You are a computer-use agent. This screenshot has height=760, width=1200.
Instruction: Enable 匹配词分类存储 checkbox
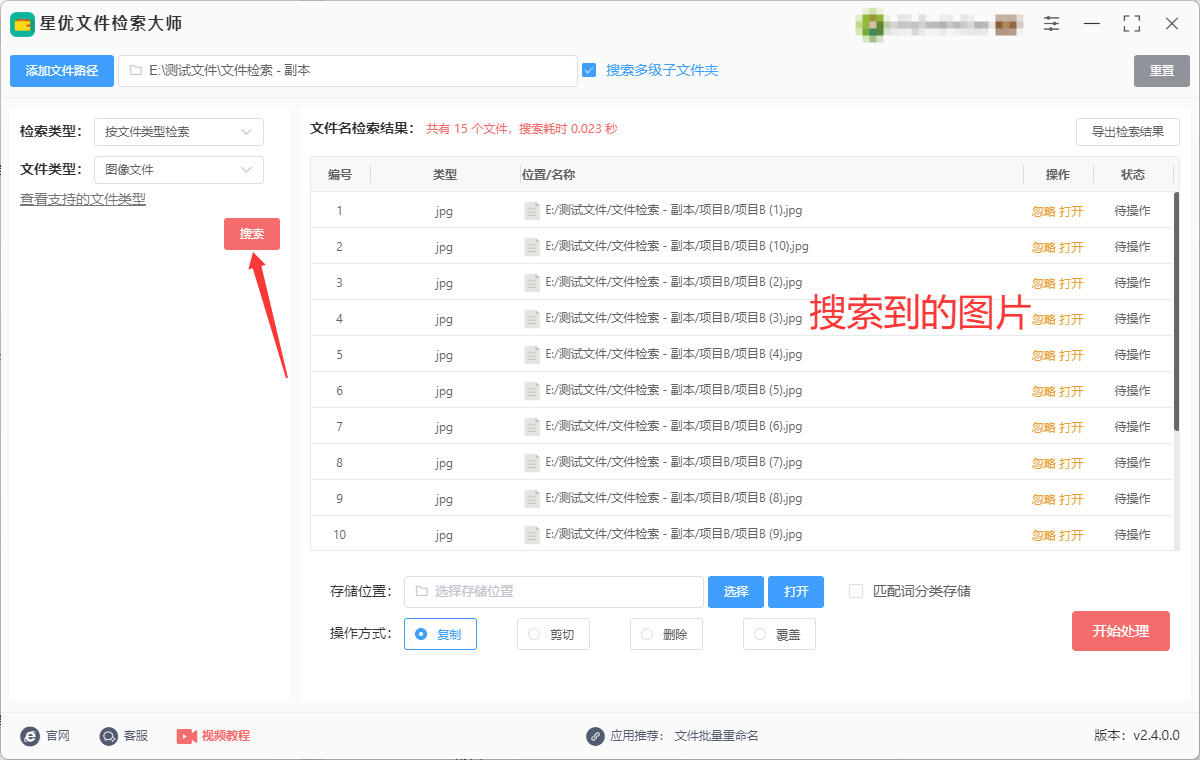click(x=856, y=591)
